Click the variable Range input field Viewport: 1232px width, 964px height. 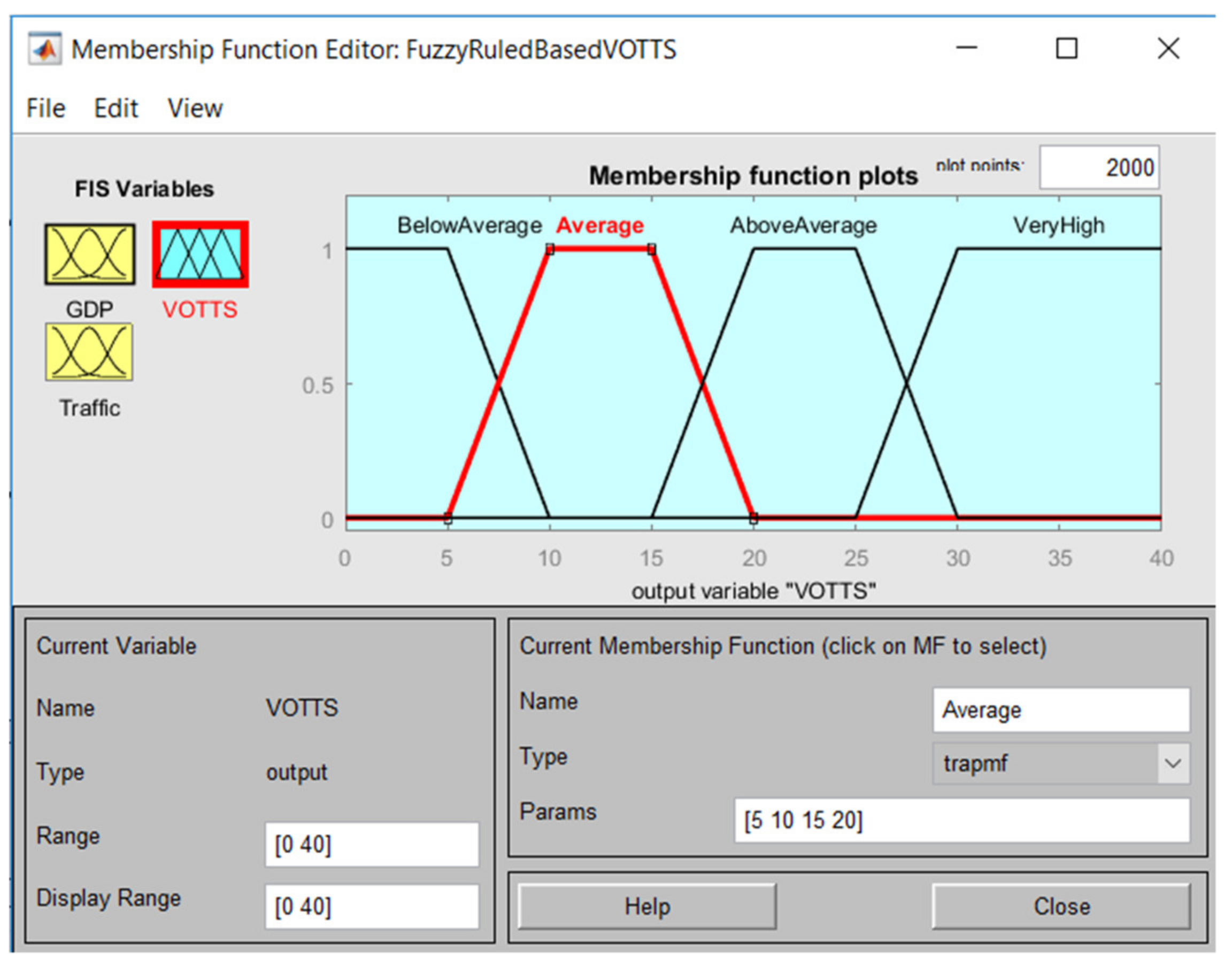[371, 844]
